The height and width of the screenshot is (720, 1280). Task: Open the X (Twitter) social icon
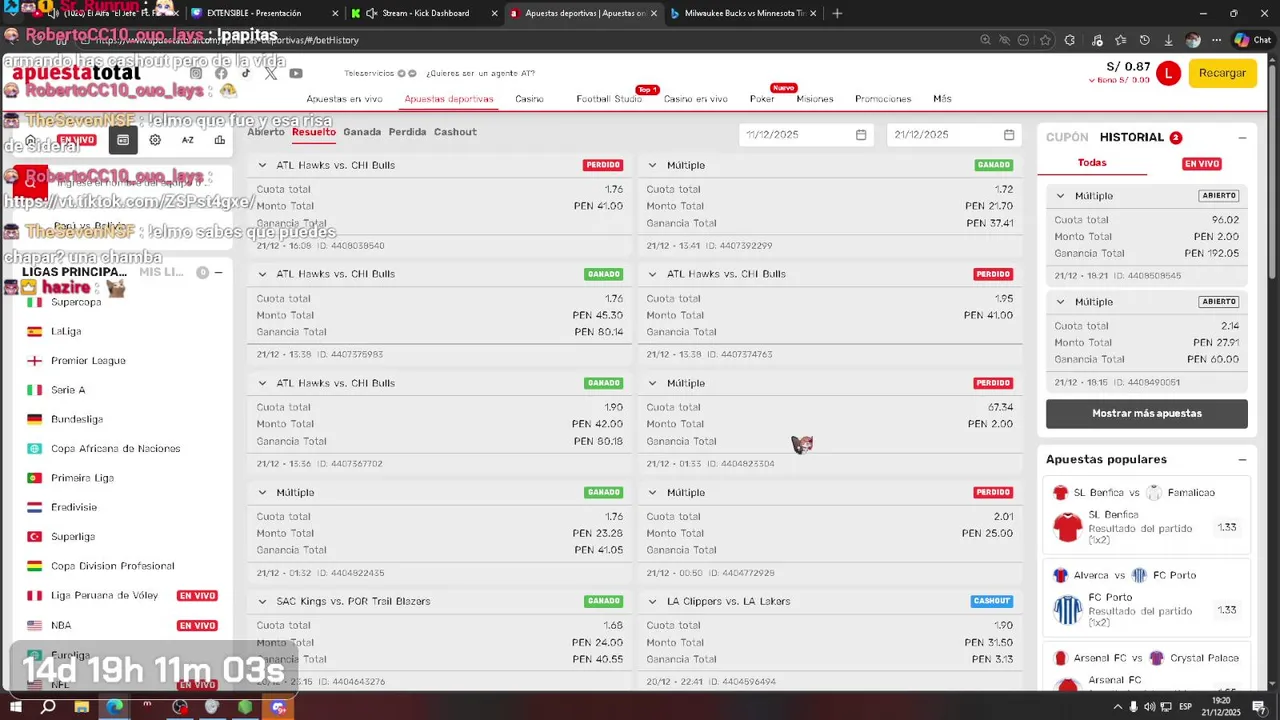point(271,73)
